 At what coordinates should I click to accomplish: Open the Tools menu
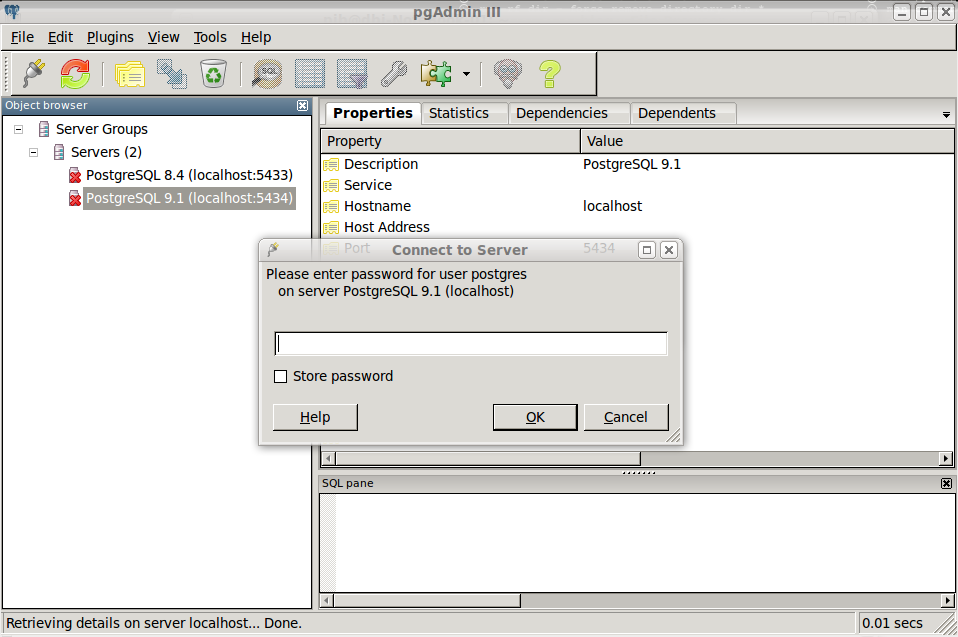pyautogui.click(x=210, y=37)
